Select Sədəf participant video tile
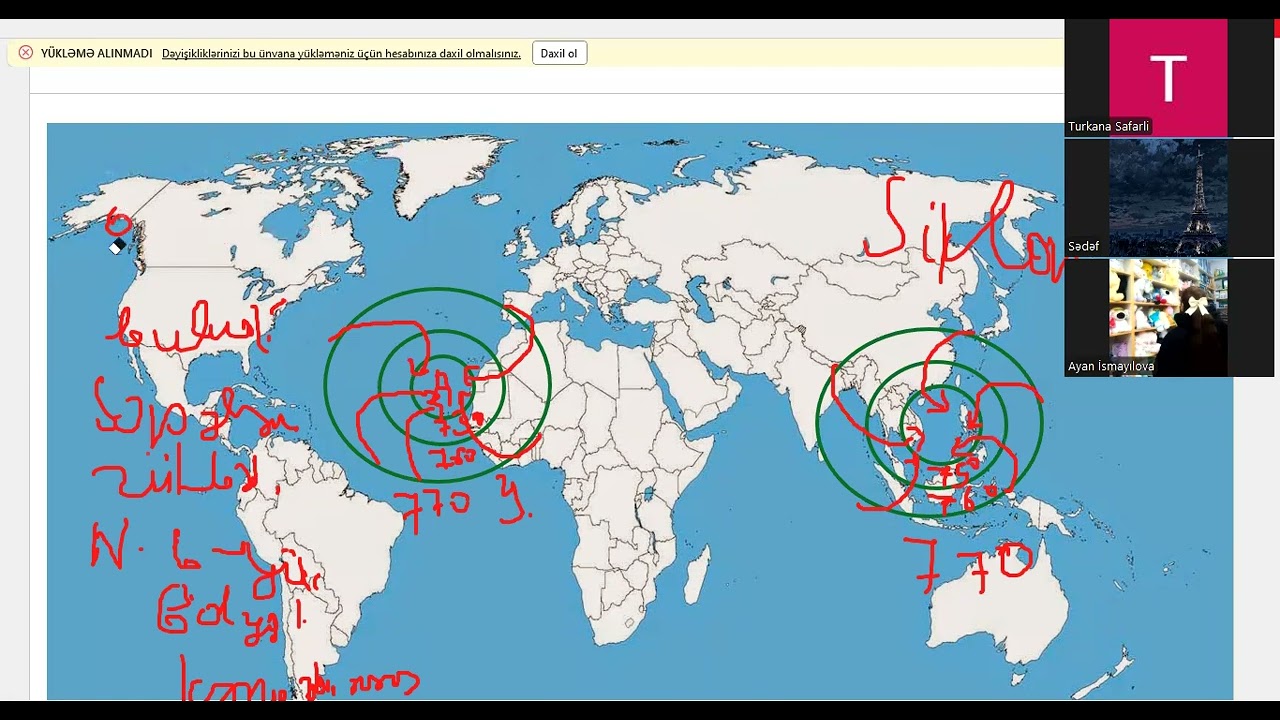The width and height of the screenshot is (1280, 720). [1168, 197]
